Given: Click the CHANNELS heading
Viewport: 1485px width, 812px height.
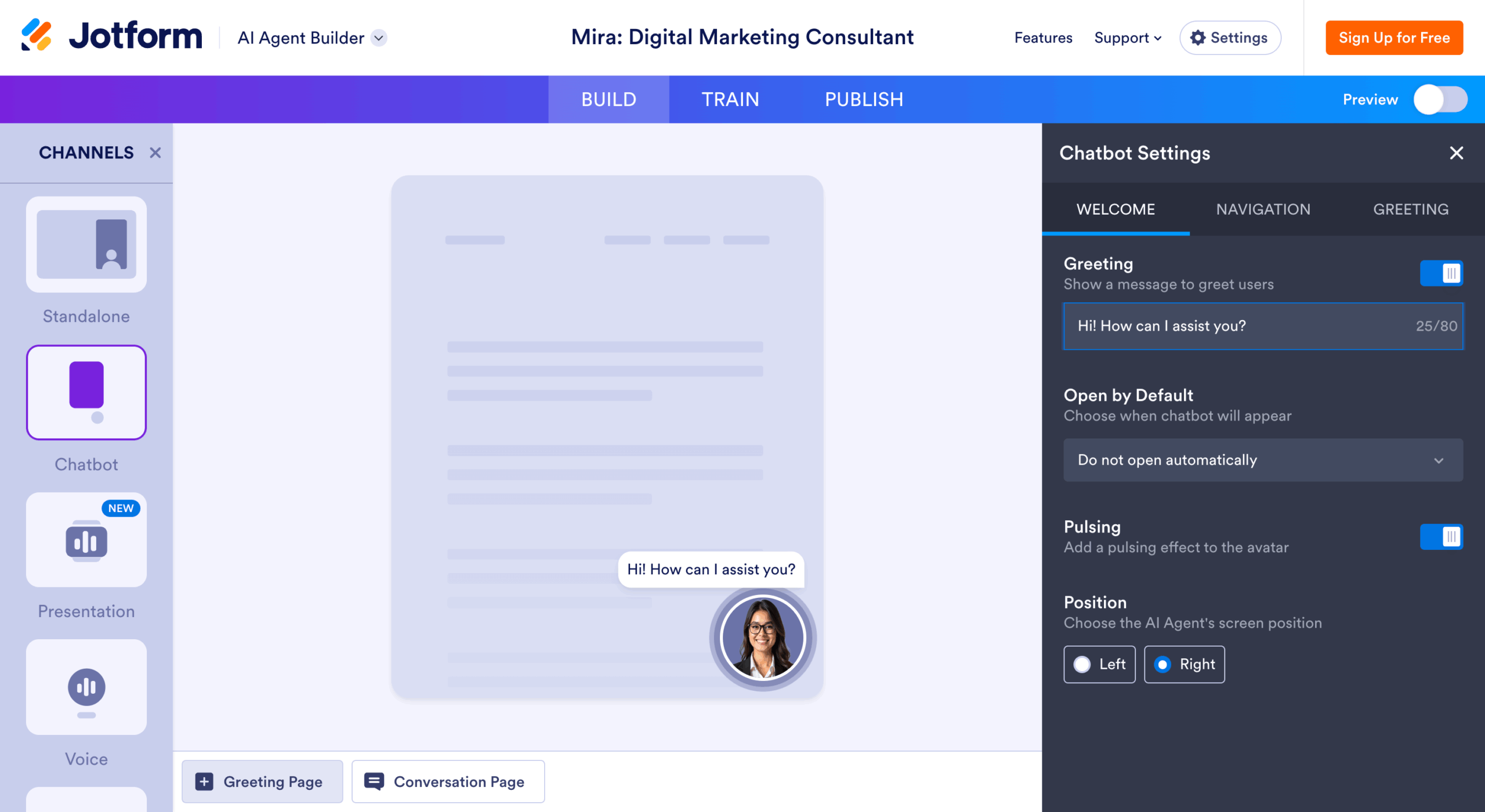Looking at the screenshot, I should click(x=86, y=153).
